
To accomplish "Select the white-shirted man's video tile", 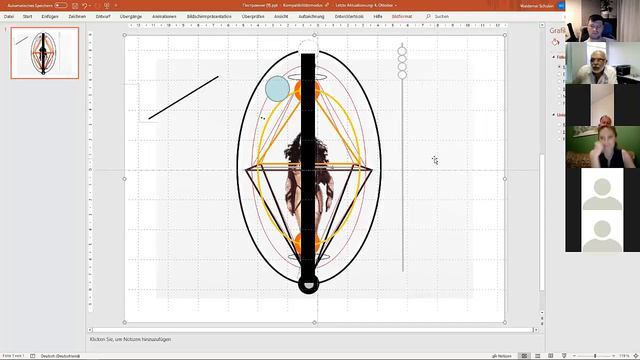I will [x=602, y=63].
